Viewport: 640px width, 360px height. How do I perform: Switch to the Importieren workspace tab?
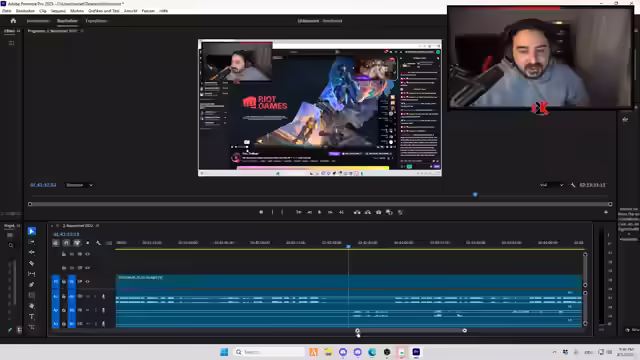[x=38, y=21]
